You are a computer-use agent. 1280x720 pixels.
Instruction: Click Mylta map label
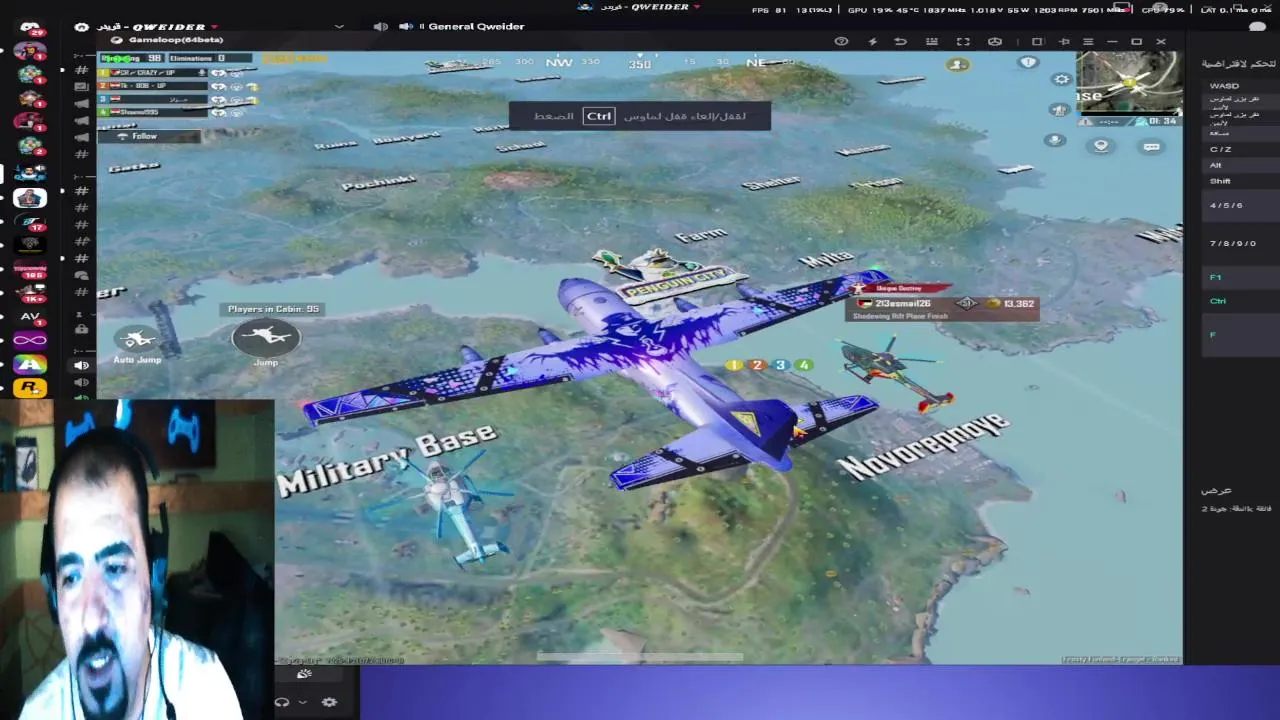(827, 259)
